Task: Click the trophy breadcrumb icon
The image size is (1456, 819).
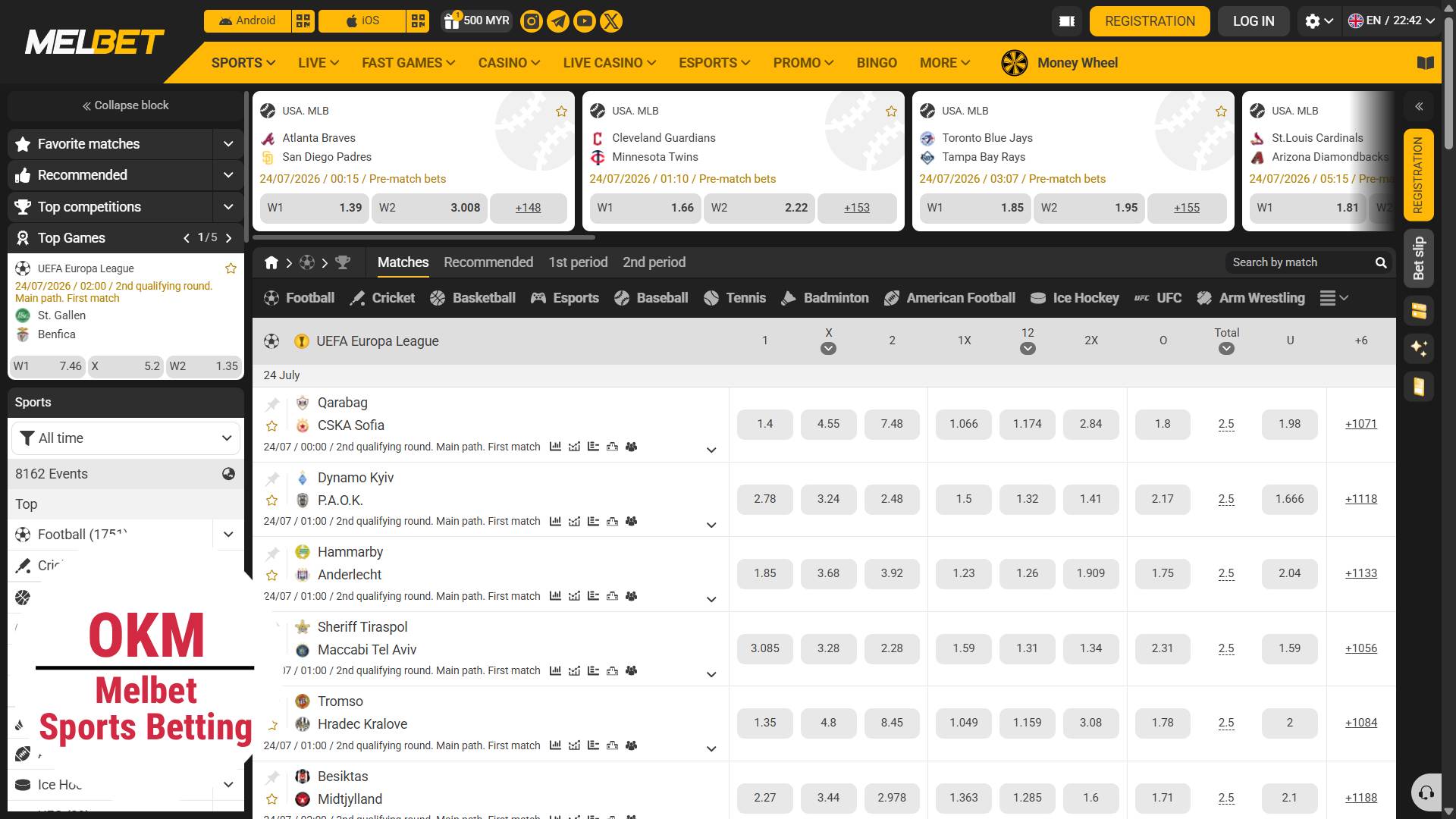Action: point(343,262)
